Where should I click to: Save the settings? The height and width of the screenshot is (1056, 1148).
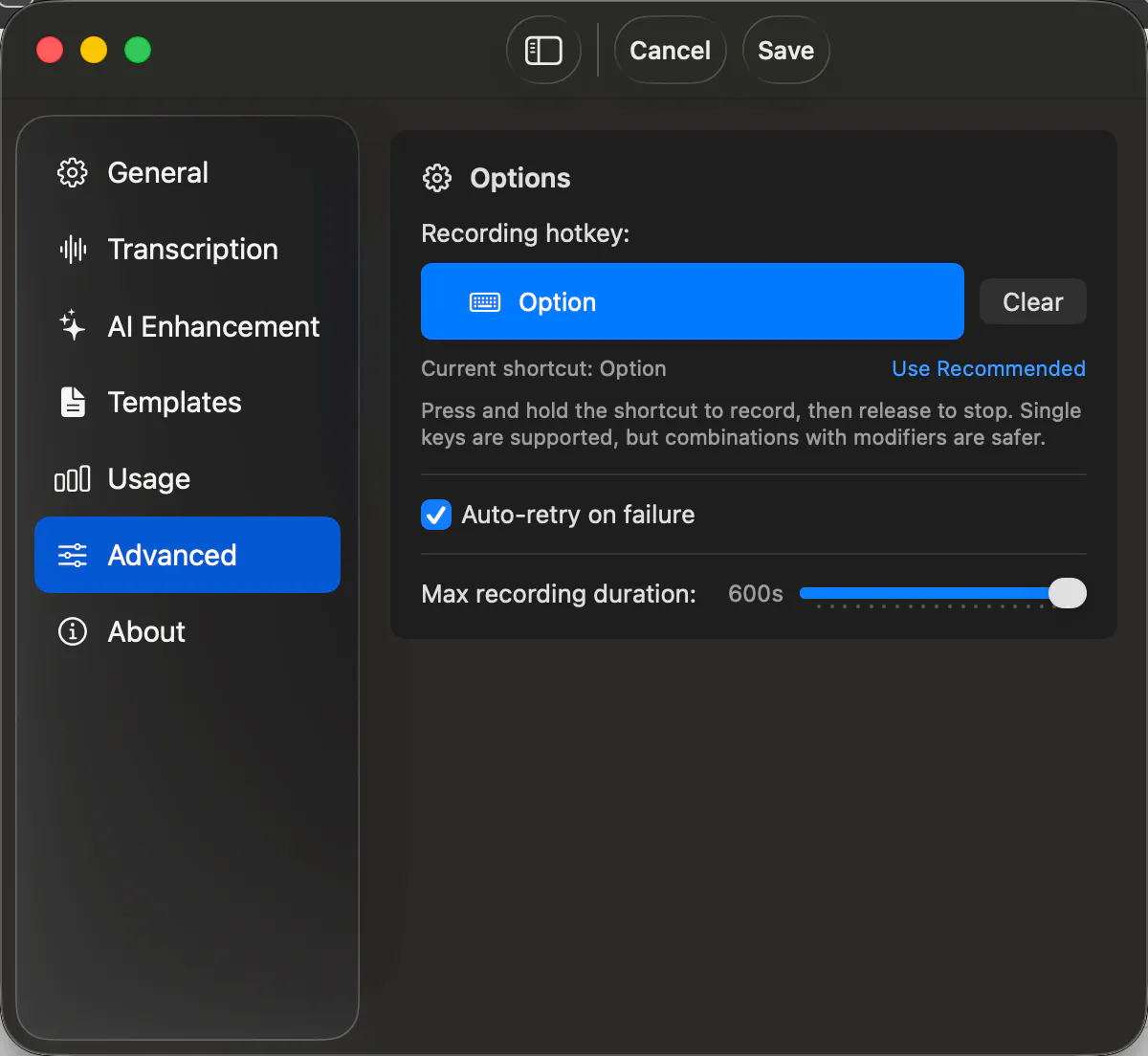tap(785, 51)
